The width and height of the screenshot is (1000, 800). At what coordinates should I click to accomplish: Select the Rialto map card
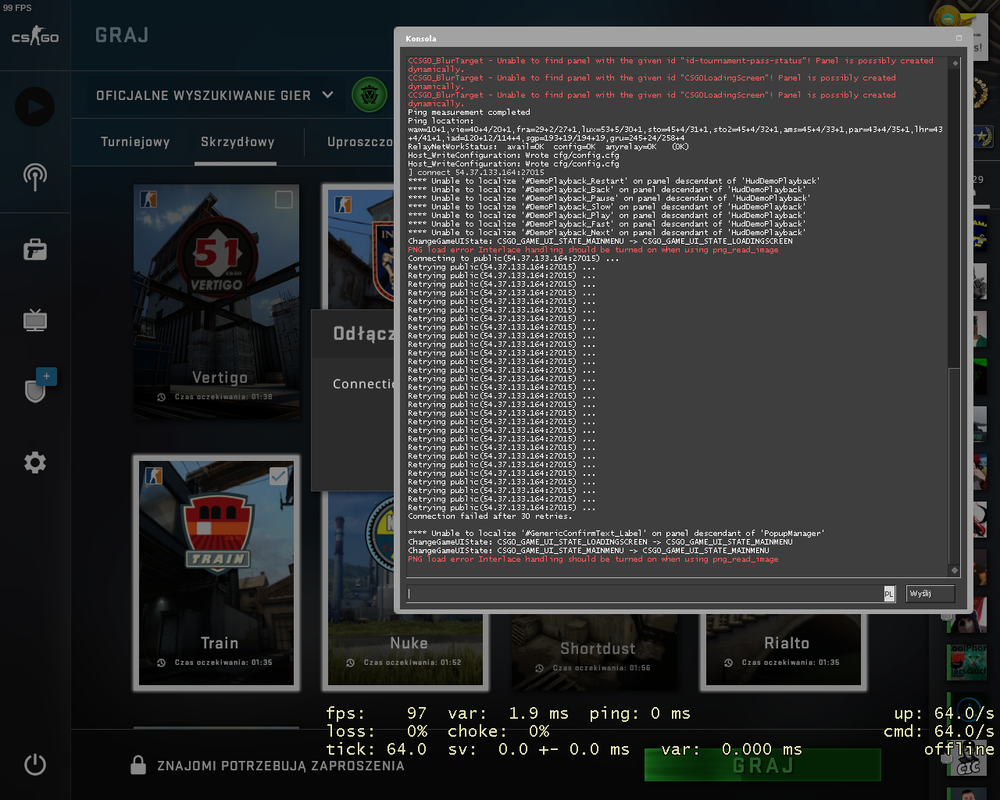pos(784,651)
